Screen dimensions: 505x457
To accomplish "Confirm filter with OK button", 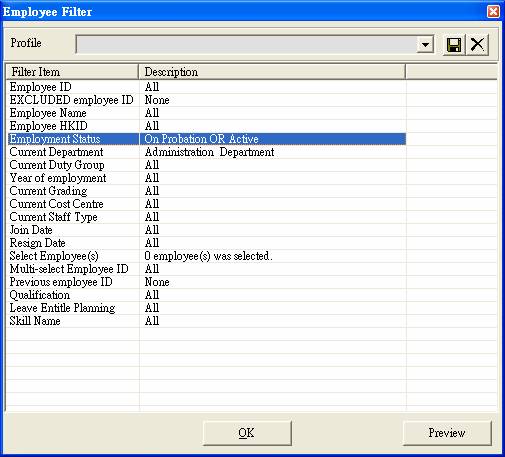I will 247,433.
